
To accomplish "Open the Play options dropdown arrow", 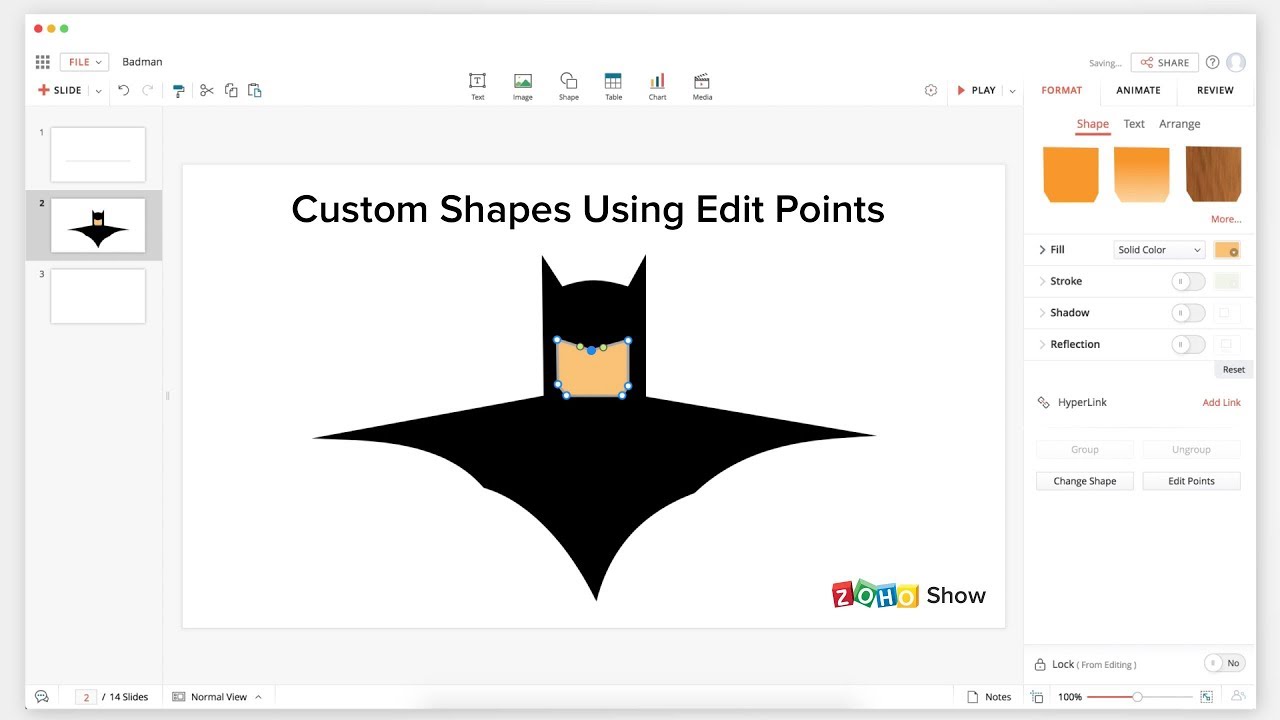I will coord(1012,91).
